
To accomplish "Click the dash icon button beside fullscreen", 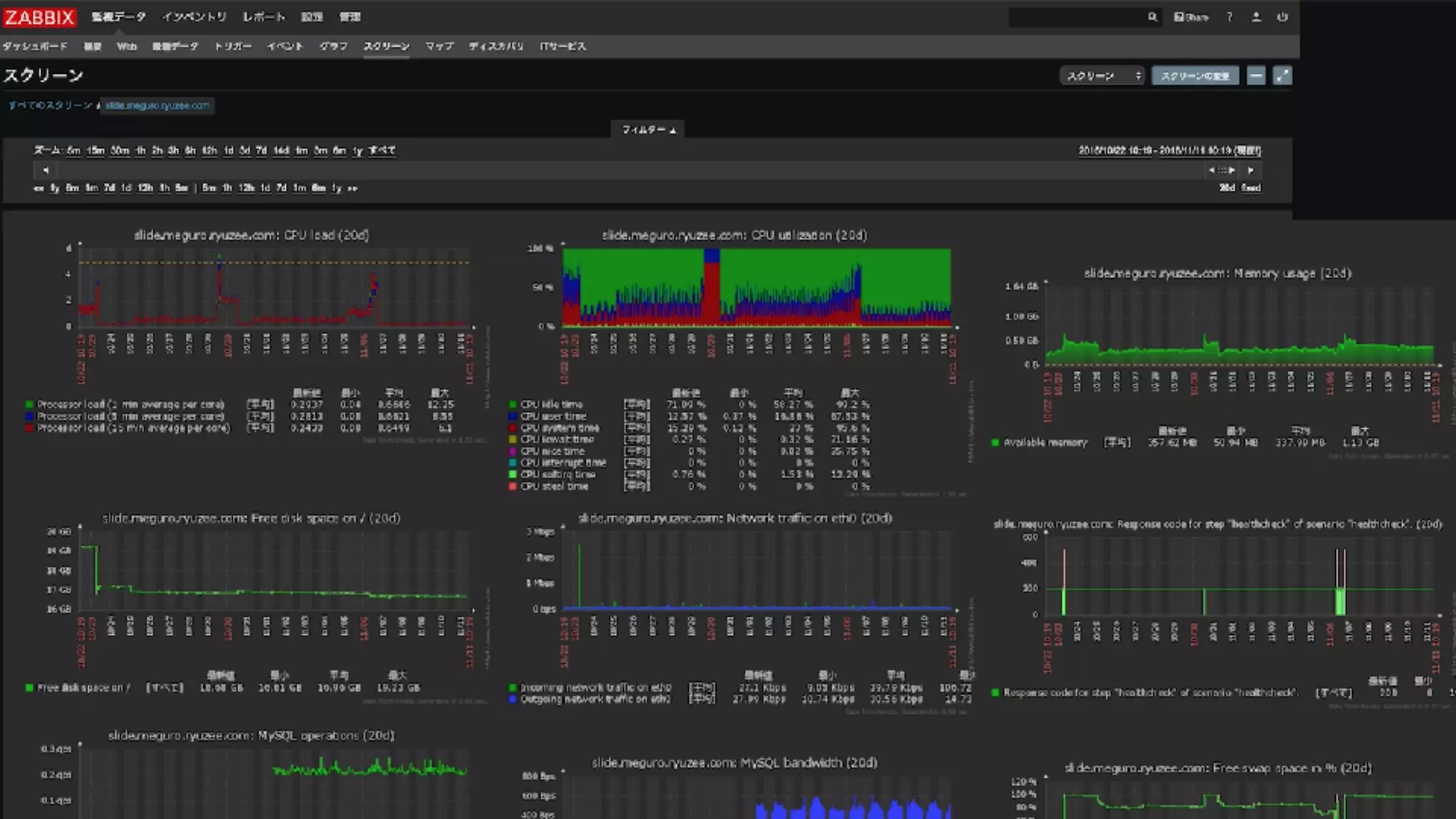I will pos(1256,75).
